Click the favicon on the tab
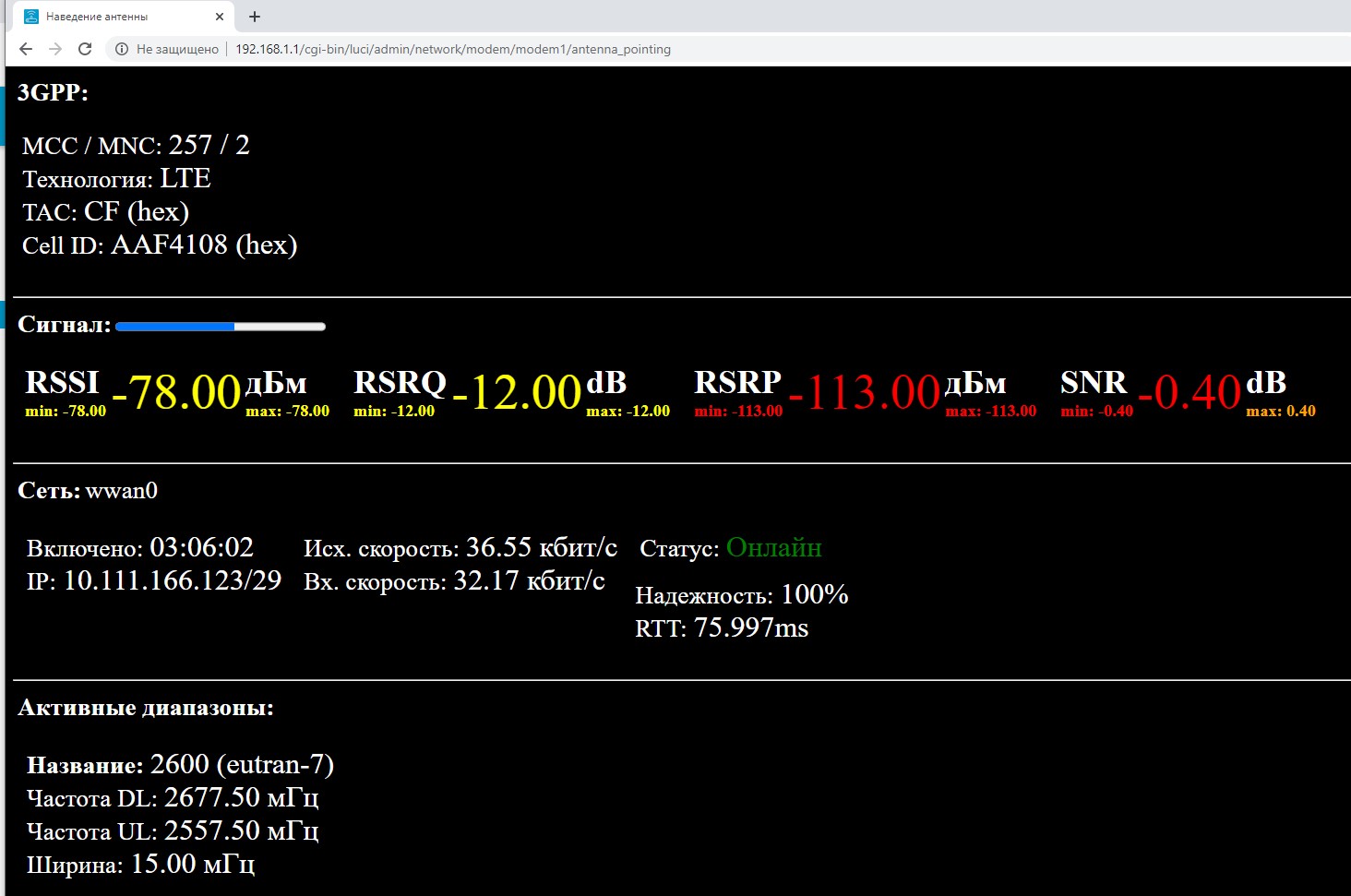Viewport: 1351px width, 896px height. (31, 17)
